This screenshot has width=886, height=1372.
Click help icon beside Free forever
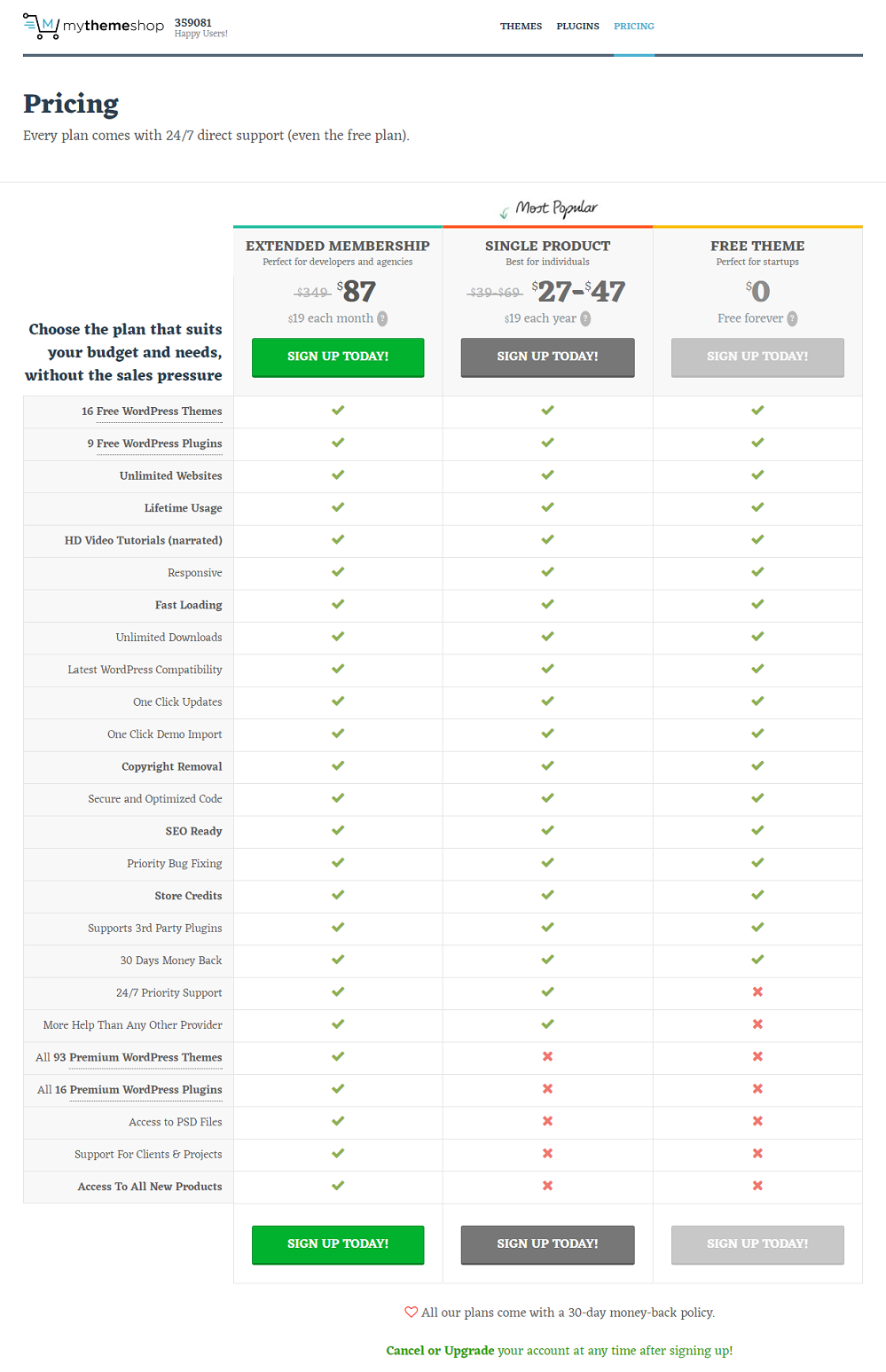[792, 318]
